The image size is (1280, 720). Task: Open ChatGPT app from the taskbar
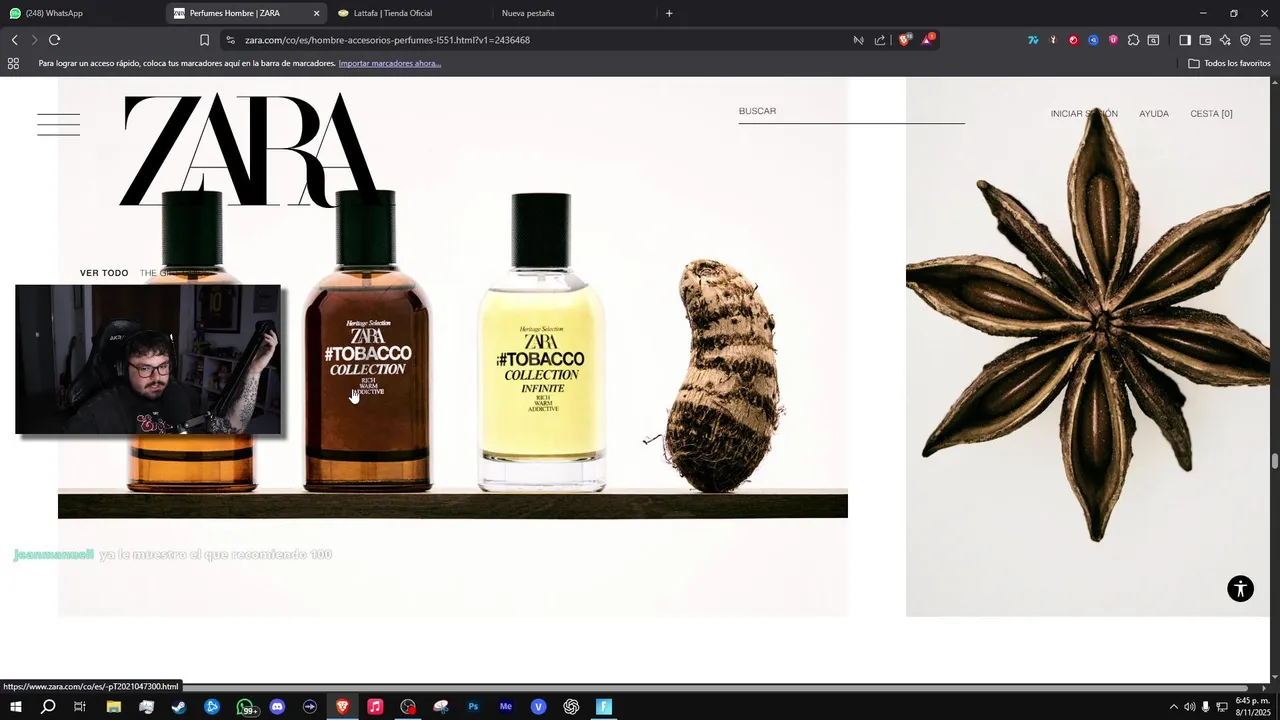(x=571, y=707)
